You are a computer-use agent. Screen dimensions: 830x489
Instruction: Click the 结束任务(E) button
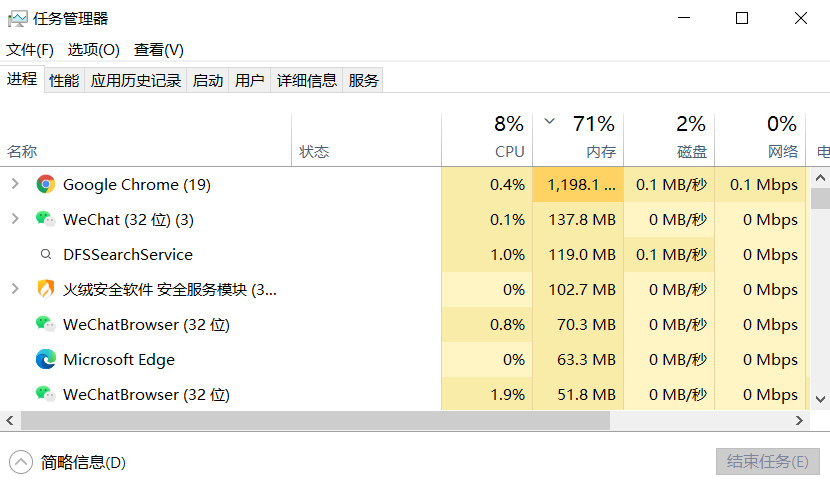pyautogui.click(x=767, y=462)
